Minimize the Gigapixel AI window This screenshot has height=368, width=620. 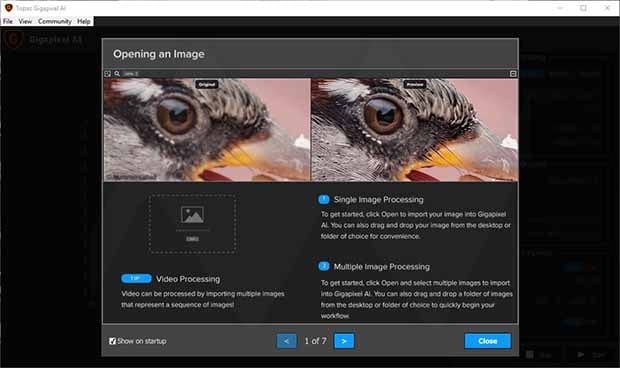click(560, 8)
